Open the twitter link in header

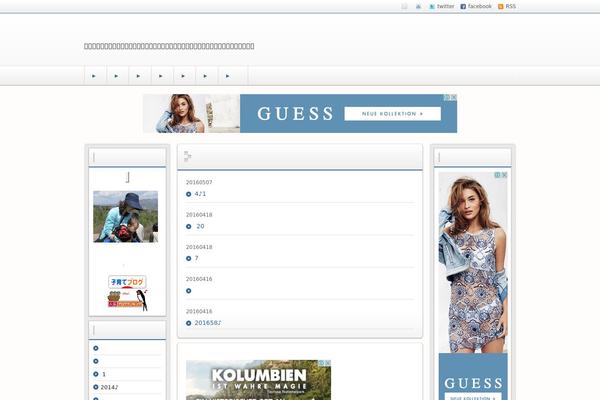click(445, 6)
